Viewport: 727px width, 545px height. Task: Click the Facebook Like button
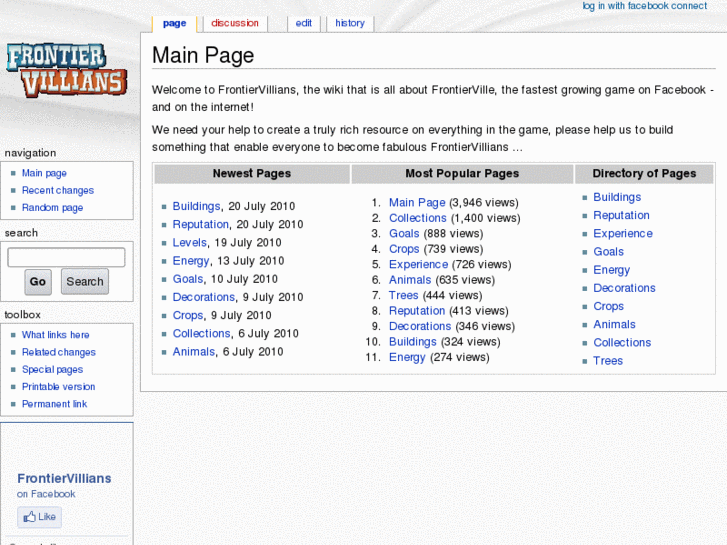(39, 517)
